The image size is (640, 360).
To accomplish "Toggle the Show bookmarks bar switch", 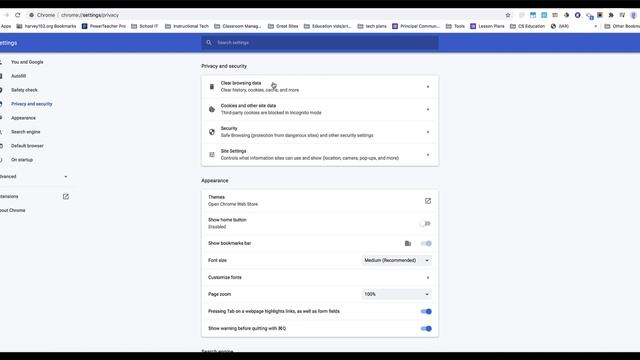I will tap(426, 243).
